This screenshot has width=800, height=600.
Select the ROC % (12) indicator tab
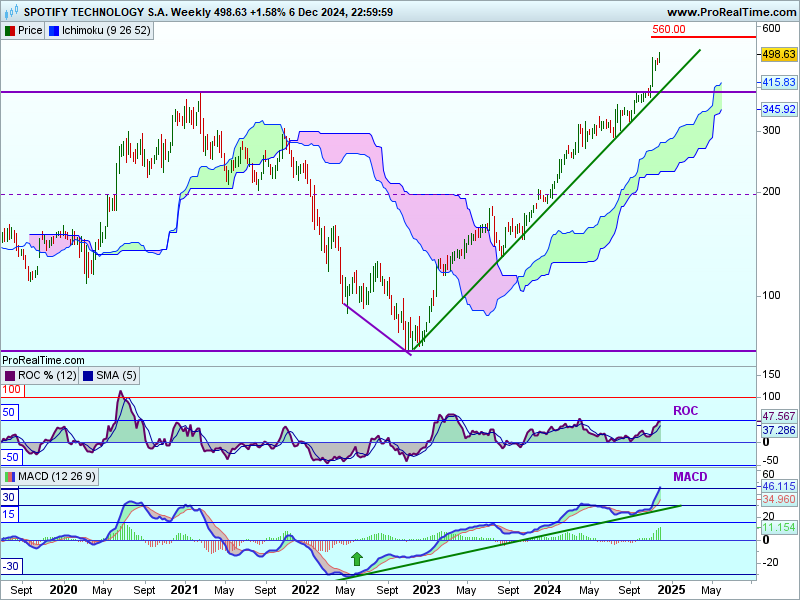47,376
